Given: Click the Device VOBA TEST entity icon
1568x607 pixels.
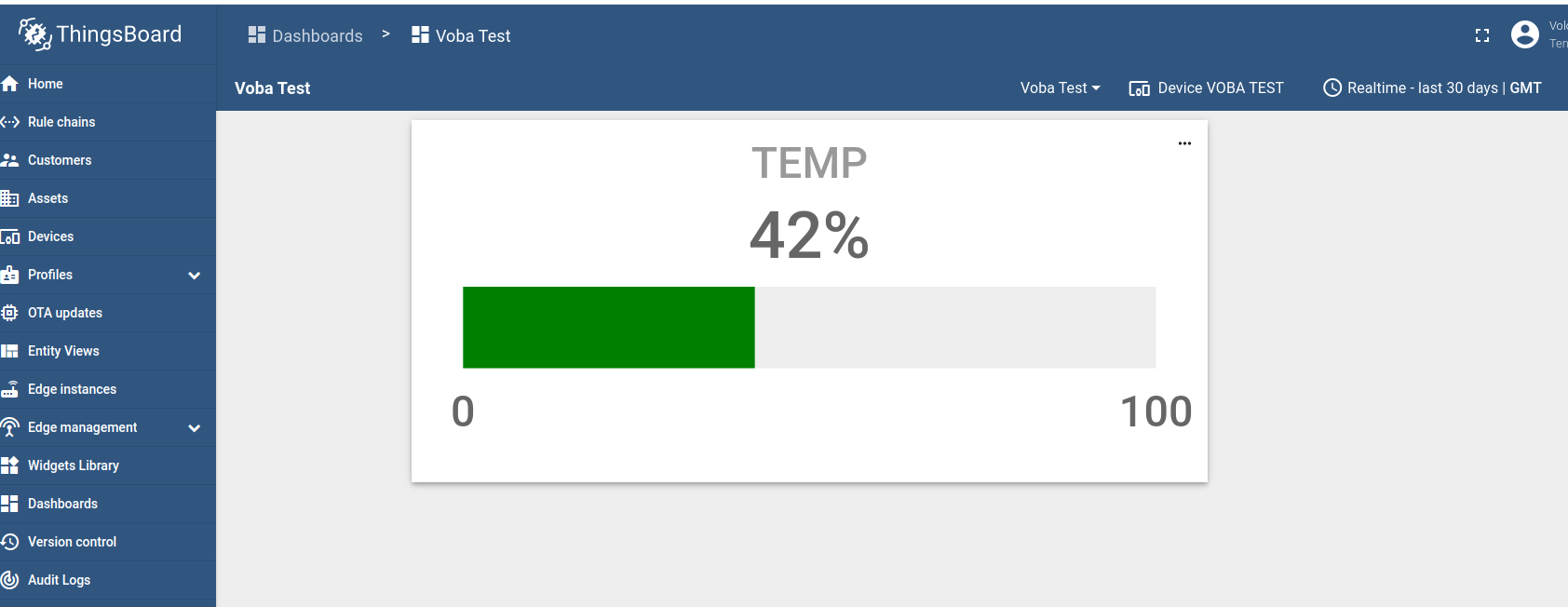Looking at the screenshot, I should coord(1138,88).
